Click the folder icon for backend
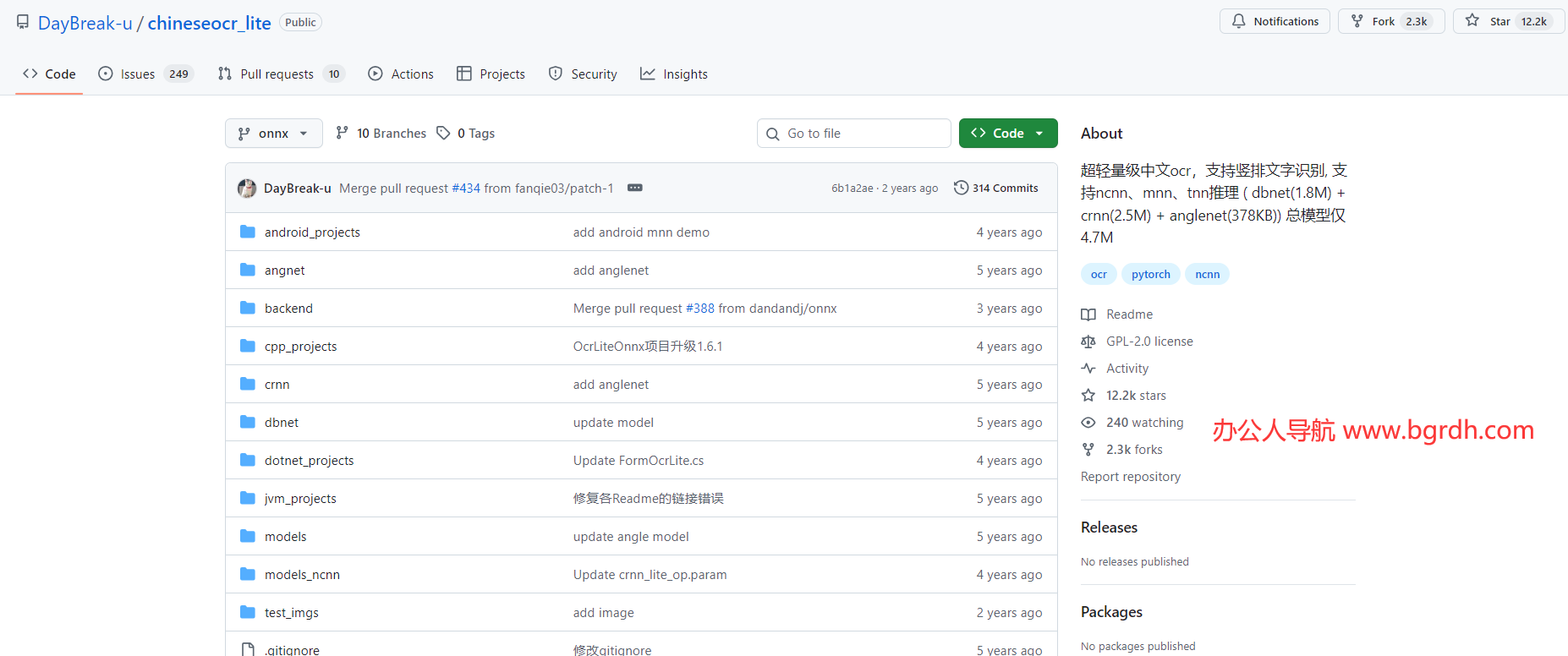Image resolution: width=1568 pixels, height=656 pixels. tap(248, 308)
